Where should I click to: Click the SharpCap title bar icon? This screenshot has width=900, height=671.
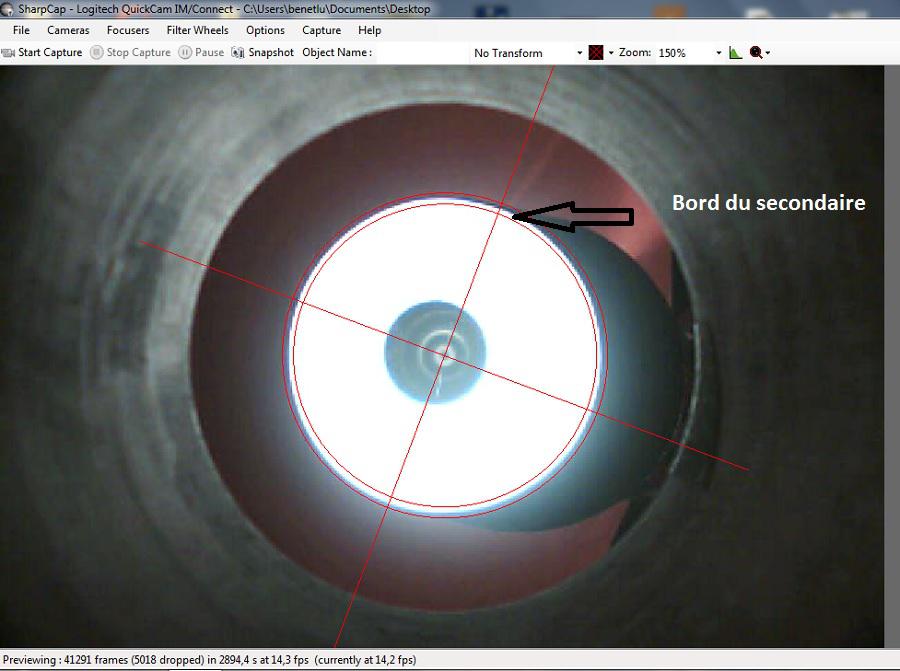point(6,9)
